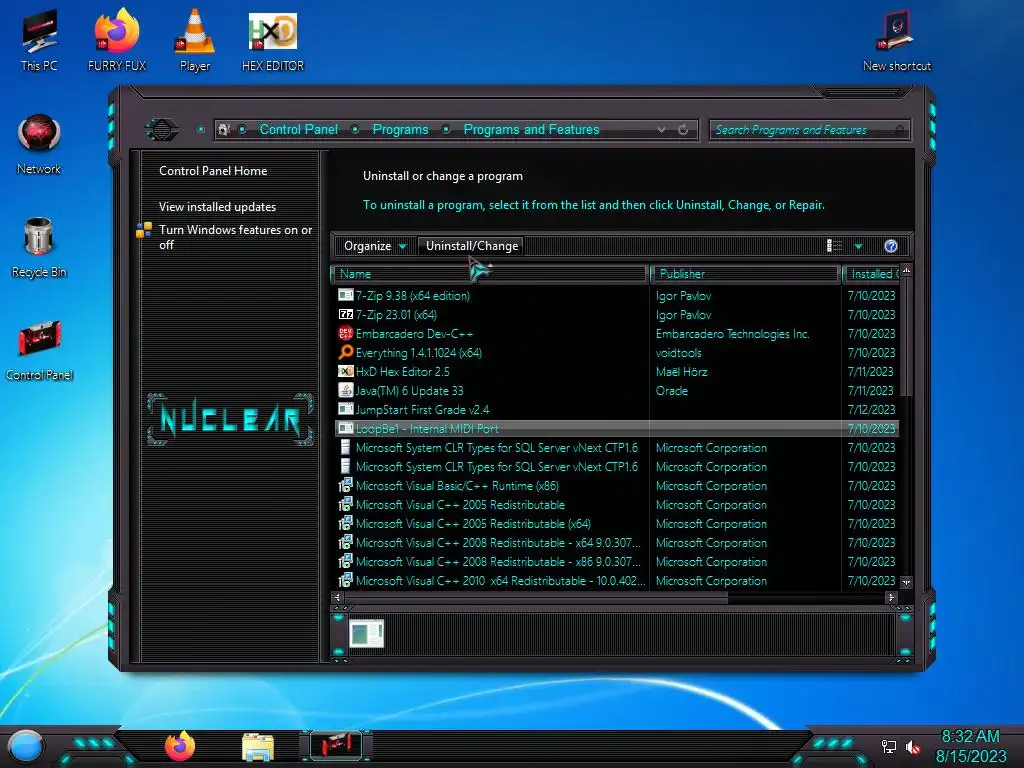Select Microsoft Visual C++ 2010 x64 Redistributable
The image size is (1024, 768).
pyautogui.click(x=616, y=581)
